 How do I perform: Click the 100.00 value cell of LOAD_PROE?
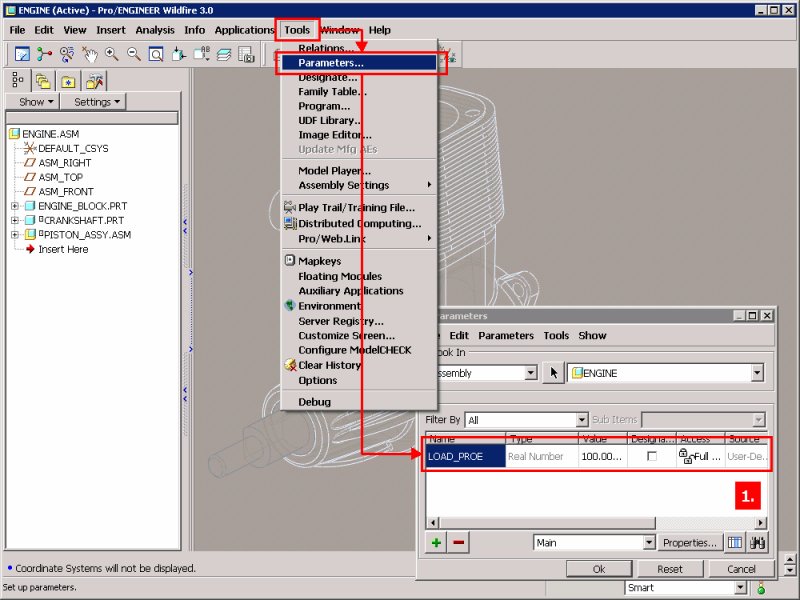tap(603, 456)
